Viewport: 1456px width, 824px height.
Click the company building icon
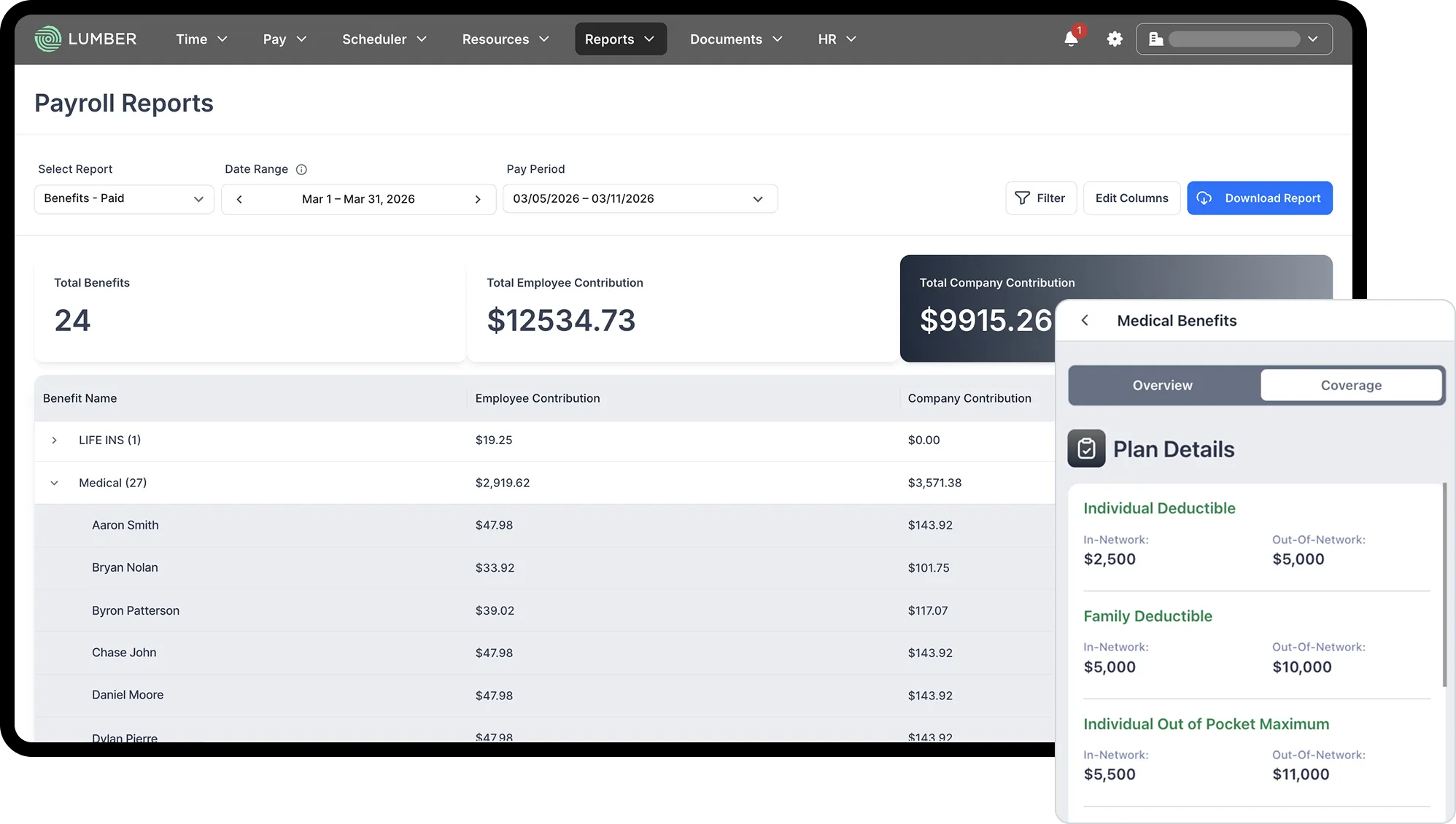(1155, 39)
